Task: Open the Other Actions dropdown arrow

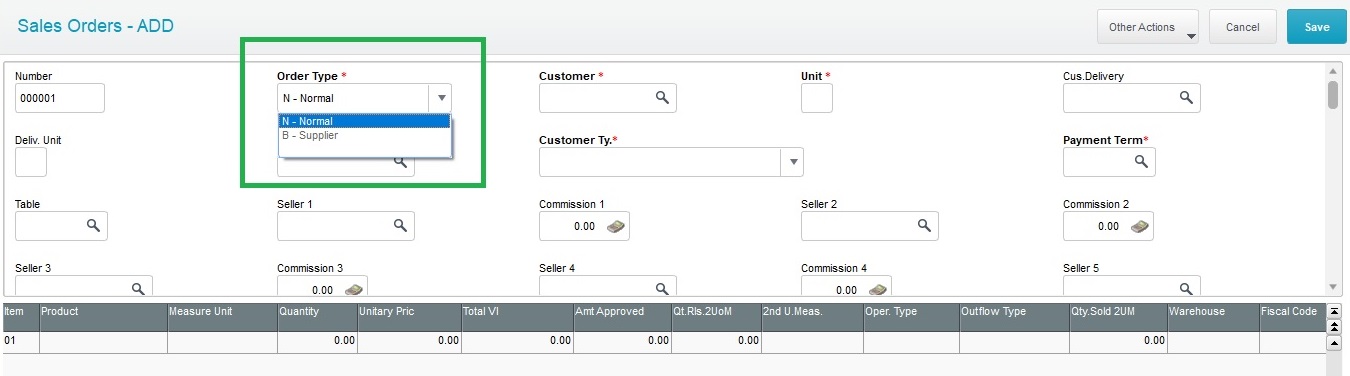Action: [1191, 36]
